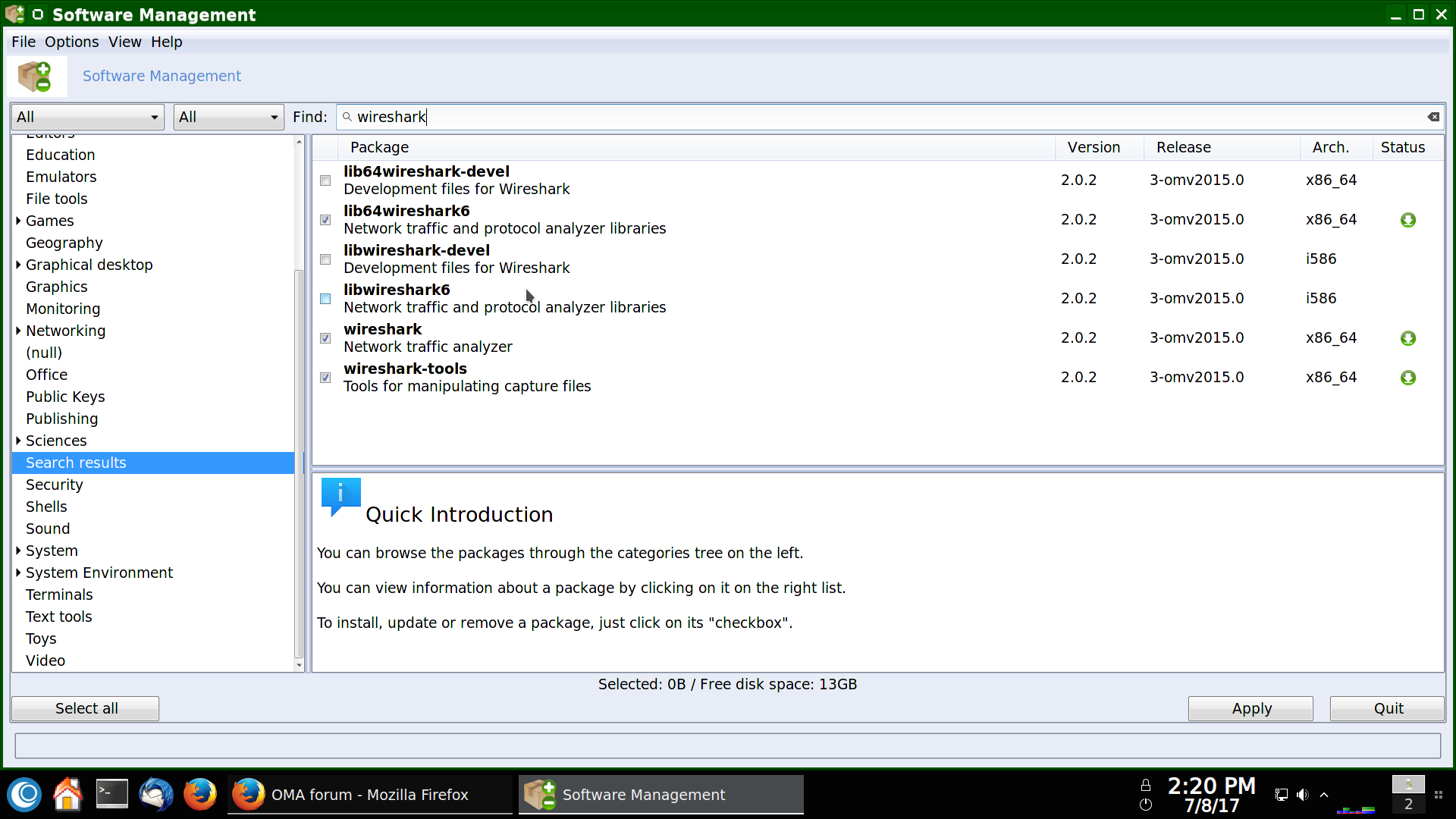Click into the Find search field

pyautogui.click(x=890, y=117)
